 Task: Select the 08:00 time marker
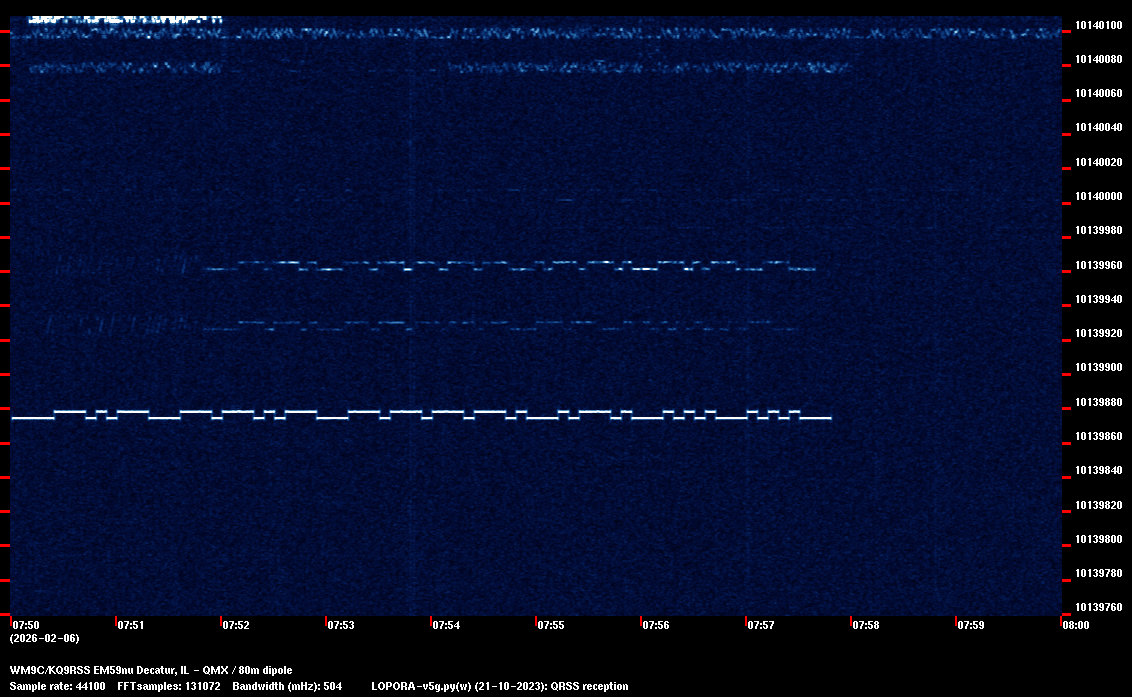(1075, 625)
